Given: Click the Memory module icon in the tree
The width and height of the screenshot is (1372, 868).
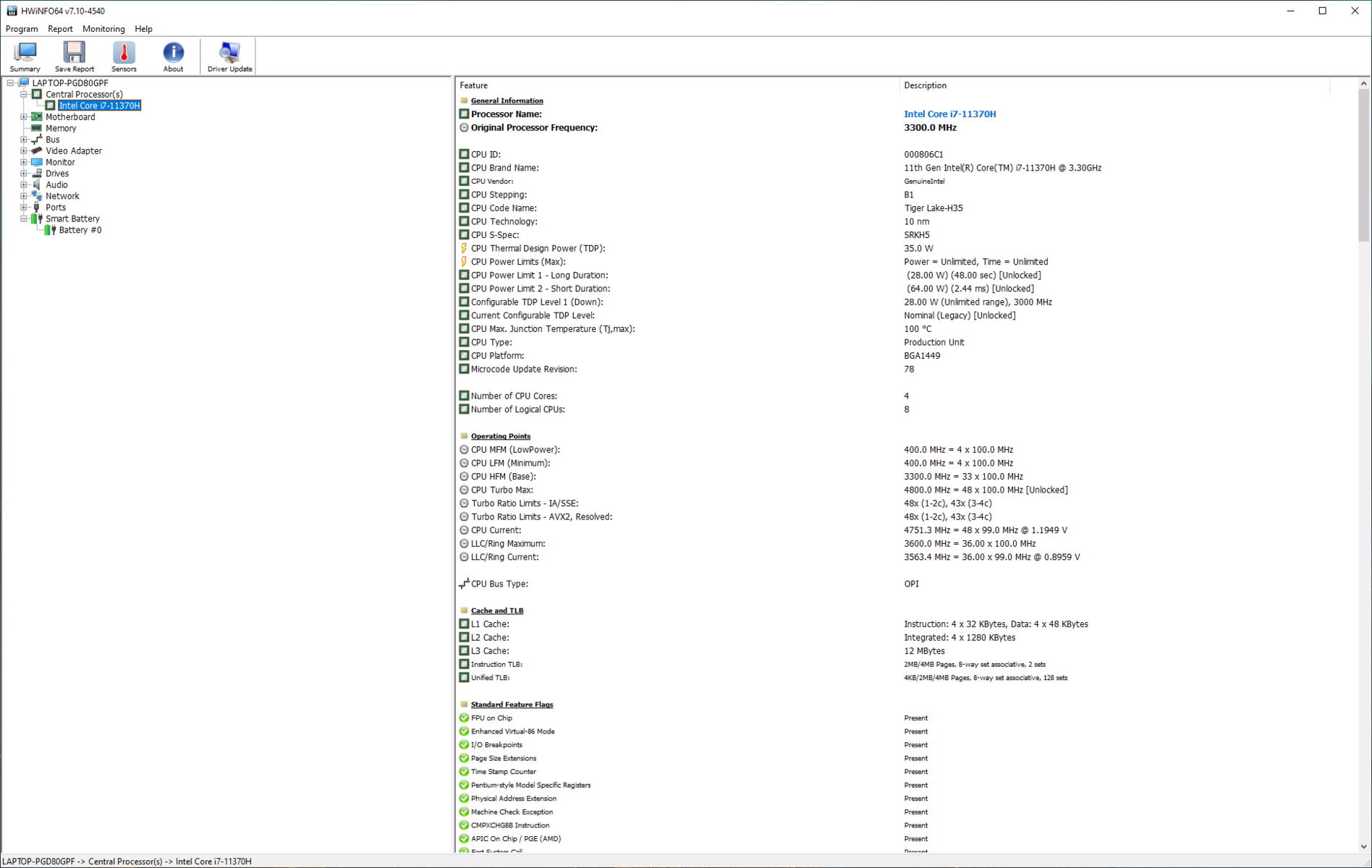Looking at the screenshot, I should coord(36,128).
